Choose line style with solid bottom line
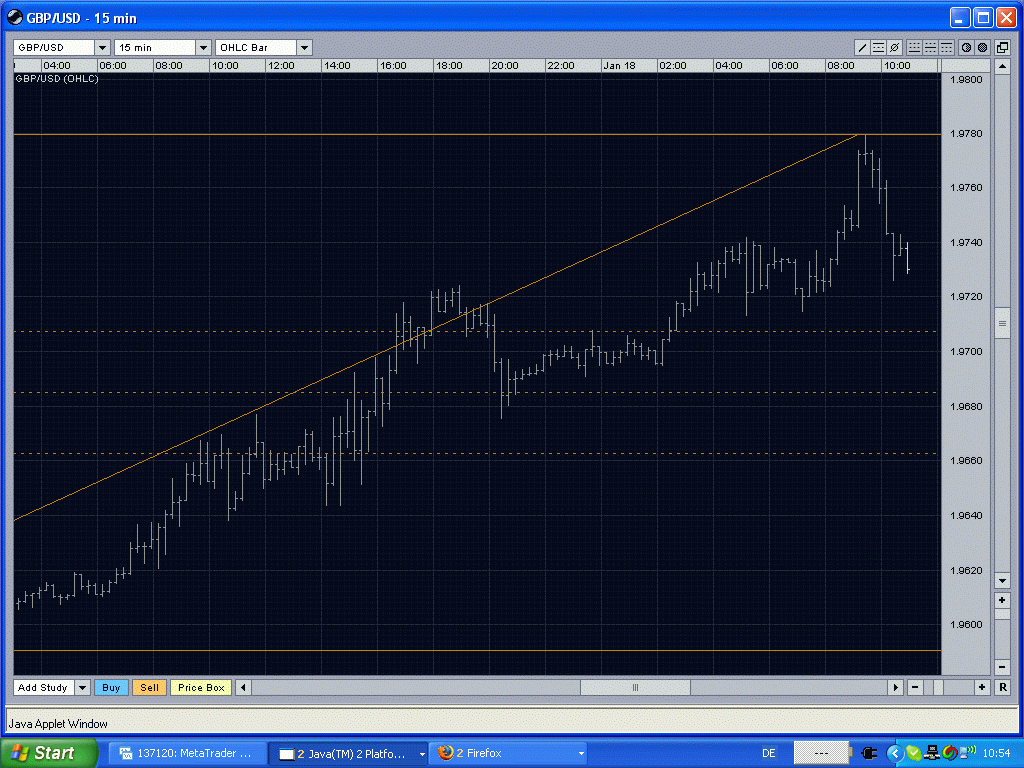The width and height of the screenshot is (1024, 768). tap(914, 48)
